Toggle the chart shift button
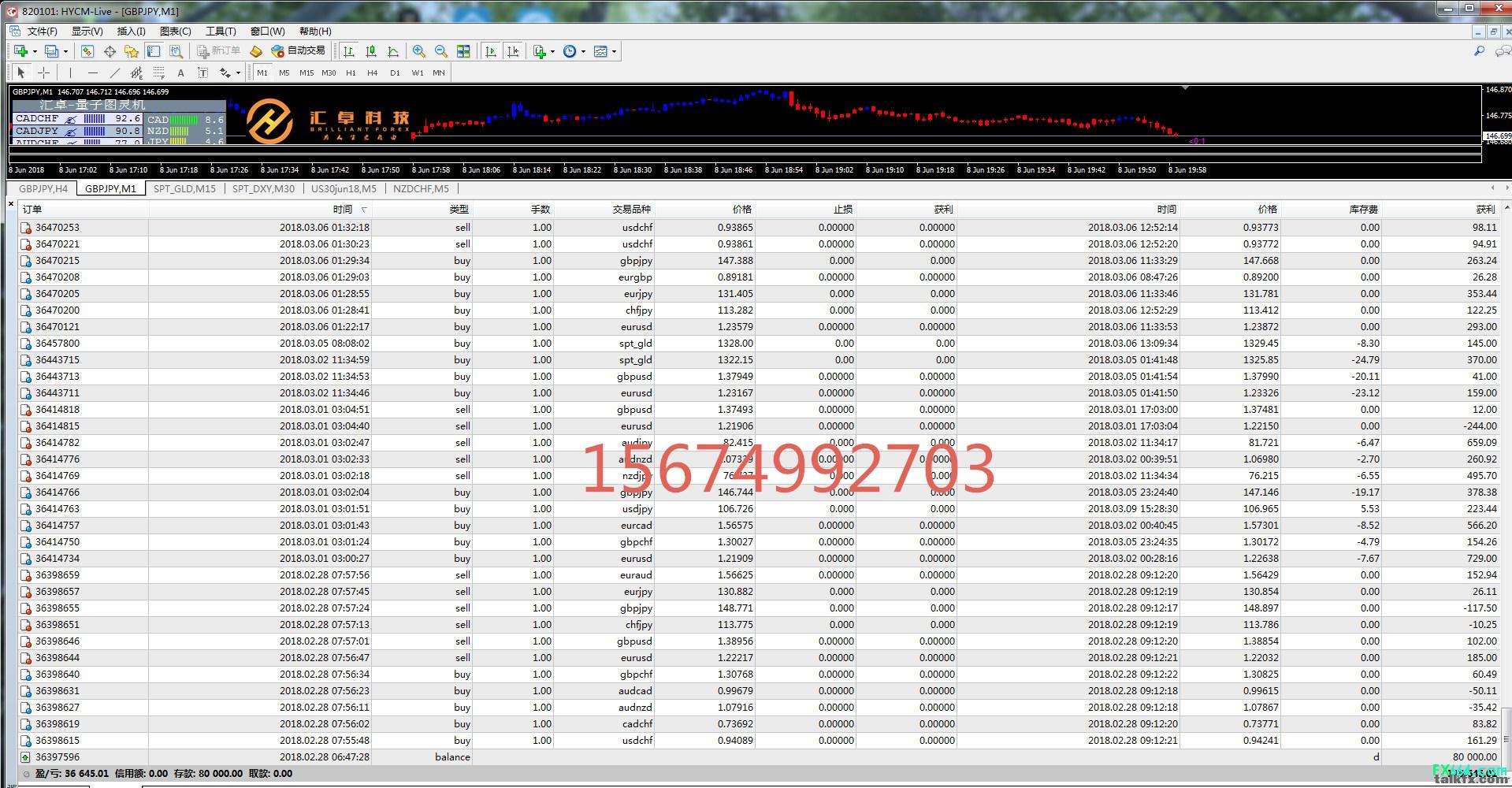Image resolution: width=1512 pixels, height=788 pixels. [x=513, y=51]
